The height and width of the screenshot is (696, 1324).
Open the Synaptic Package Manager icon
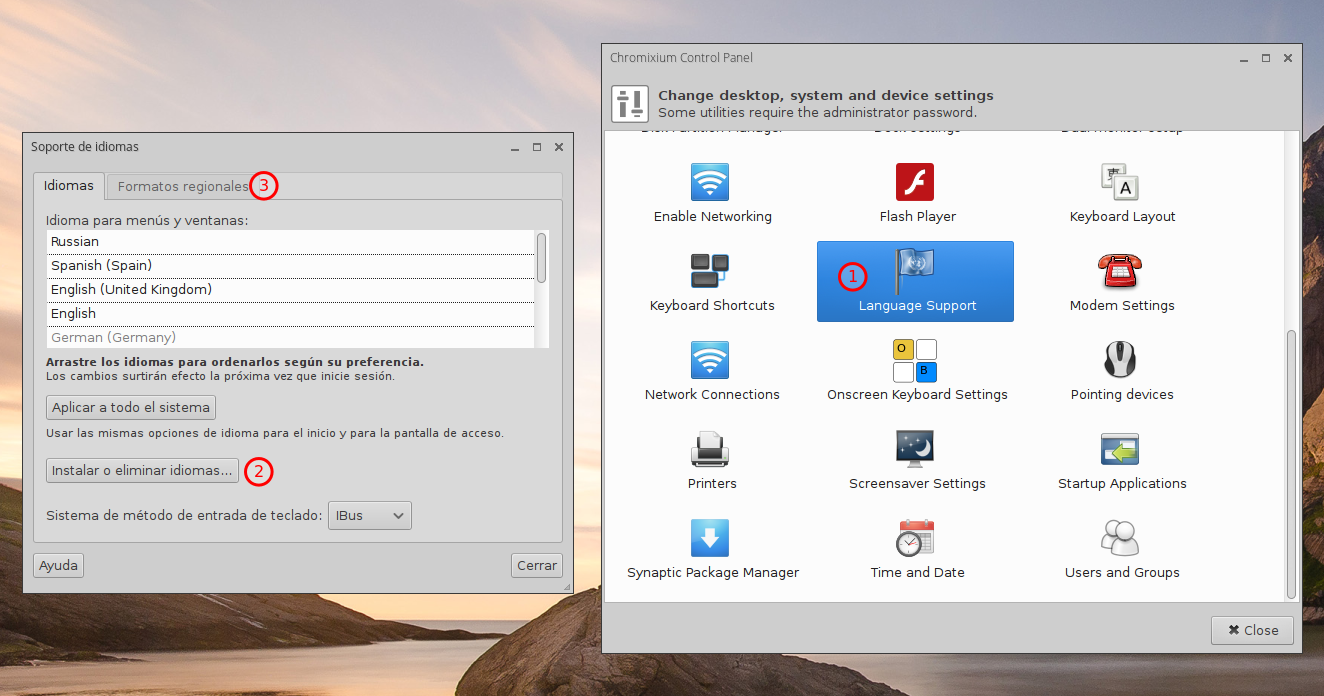tap(710, 539)
